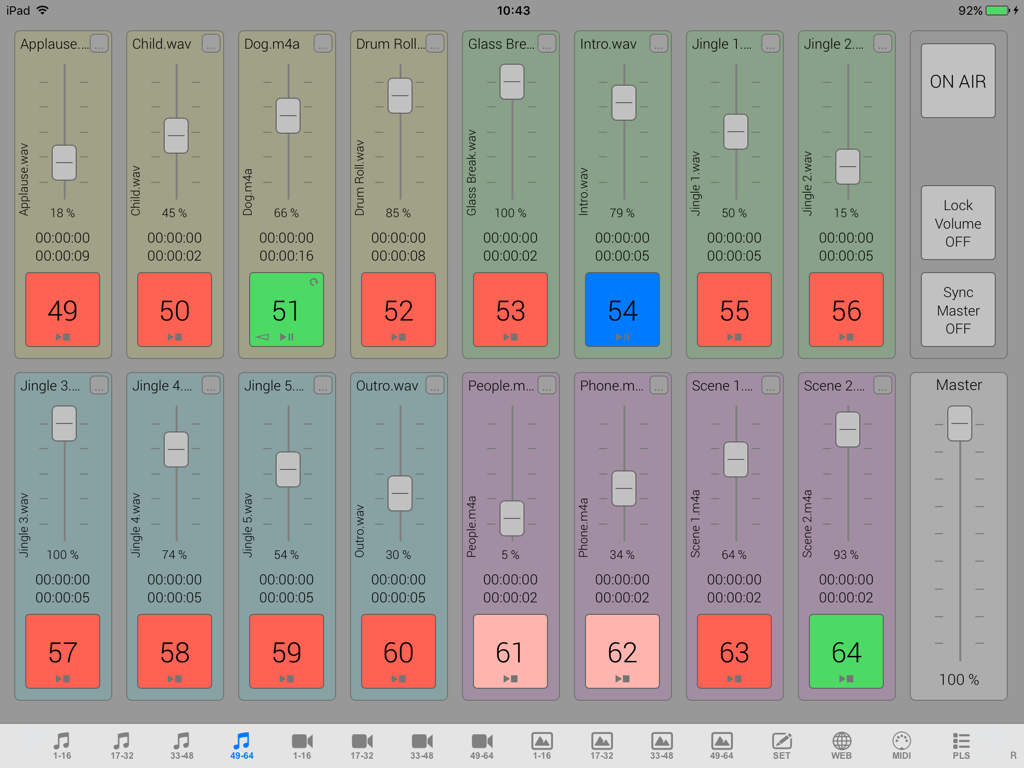The width and height of the screenshot is (1024, 768).
Task: Open audio bank 1-16 tab
Action: coord(62,746)
